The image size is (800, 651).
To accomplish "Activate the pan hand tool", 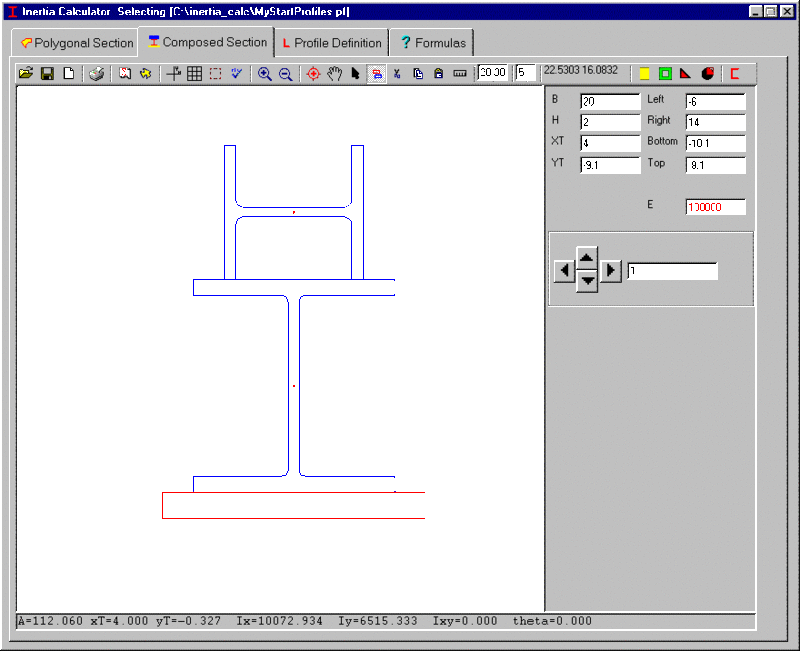I will [x=334, y=72].
